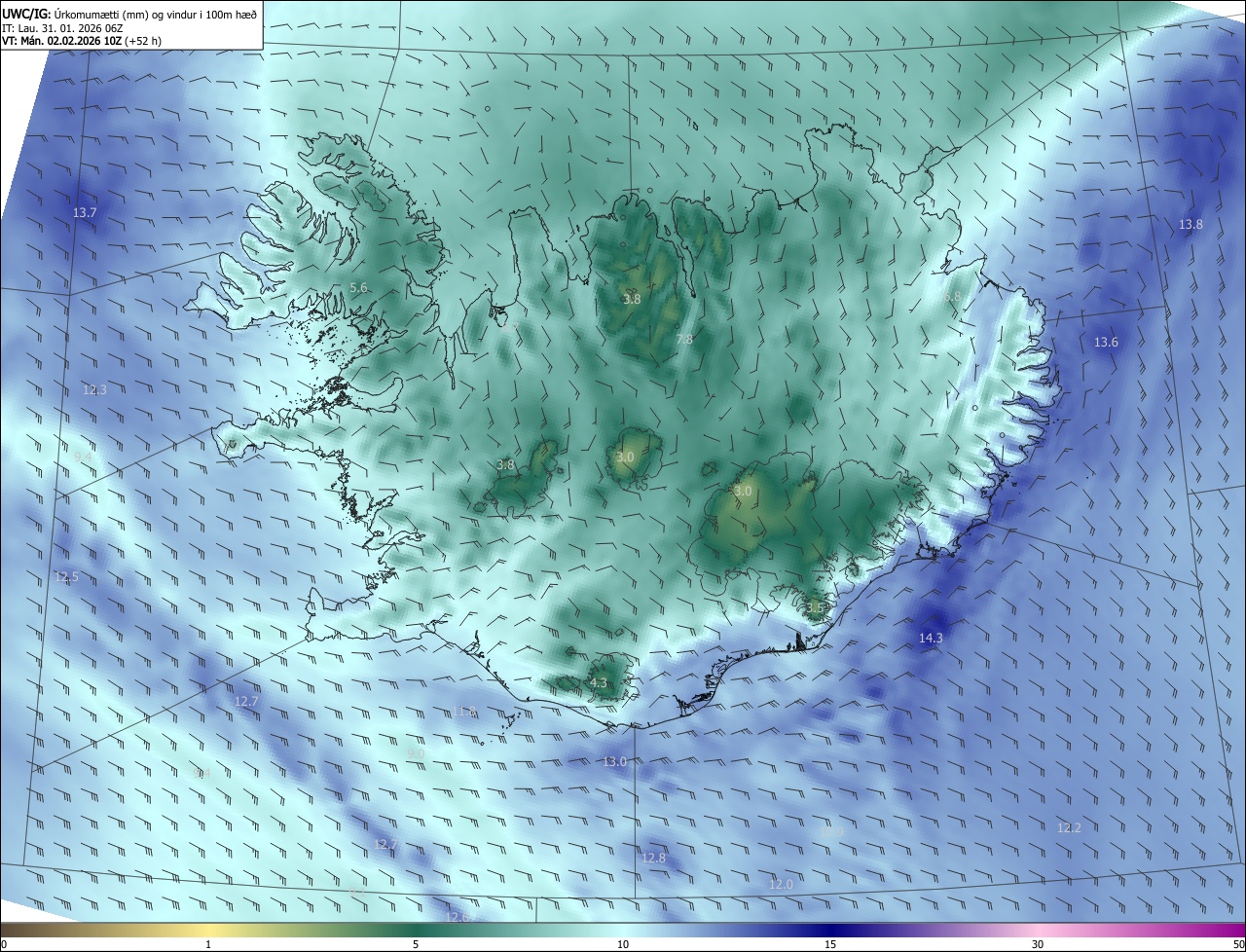Click the 15 tick label on the color scale
The image size is (1246, 952).
830,944
